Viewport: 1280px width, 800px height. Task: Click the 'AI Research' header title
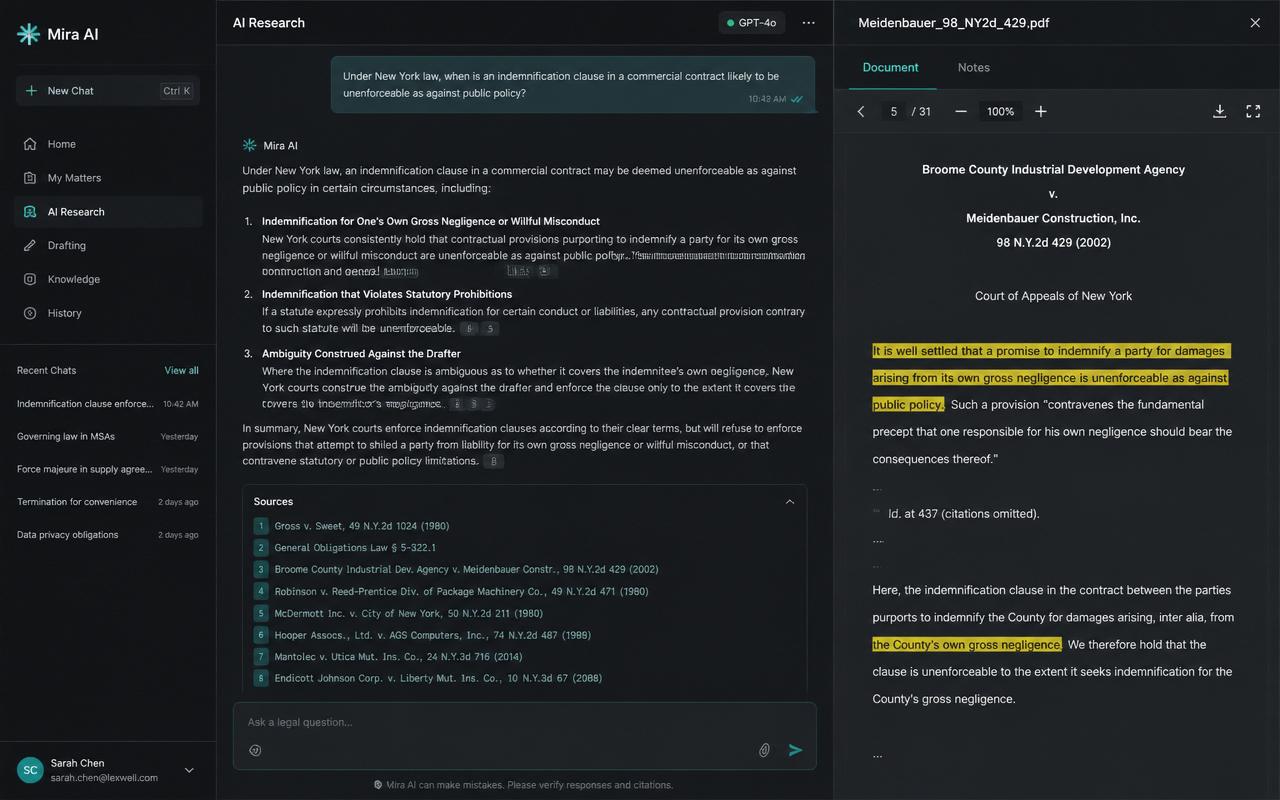[x=269, y=23]
